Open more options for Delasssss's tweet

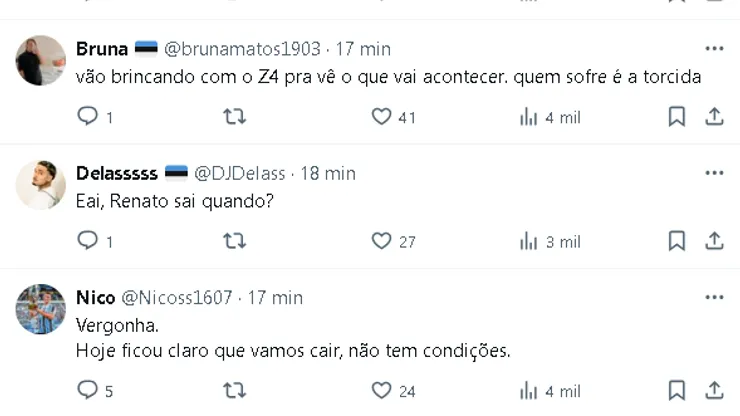pos(714,172)
